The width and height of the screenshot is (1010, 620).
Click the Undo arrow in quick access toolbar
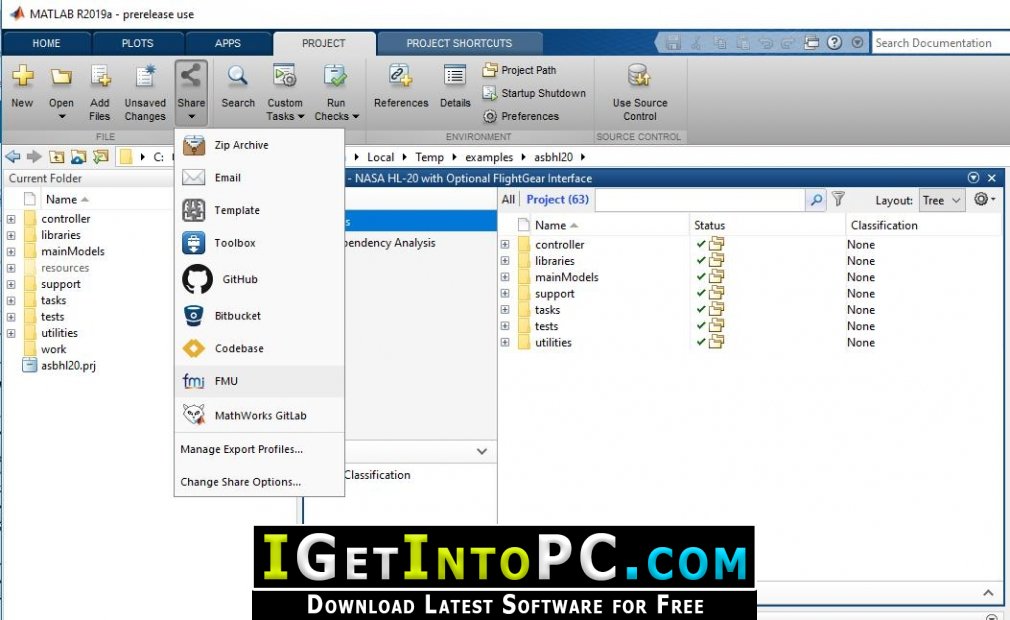765,43
